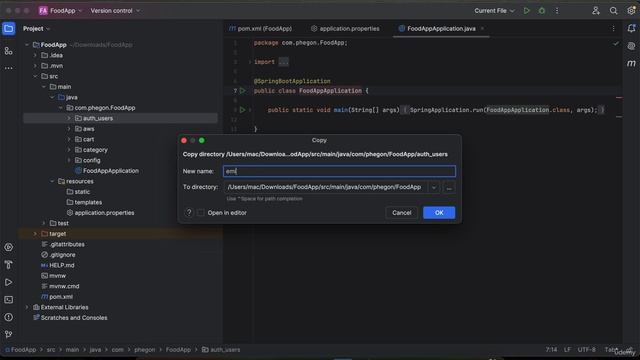Run the current file

pyautogui.click(x=527, y=11)
